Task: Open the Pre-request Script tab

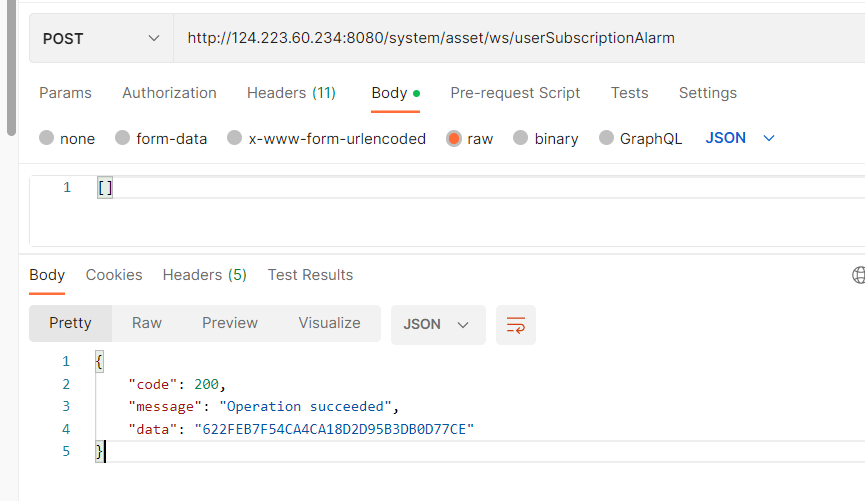Action: [x=515, y=93]
